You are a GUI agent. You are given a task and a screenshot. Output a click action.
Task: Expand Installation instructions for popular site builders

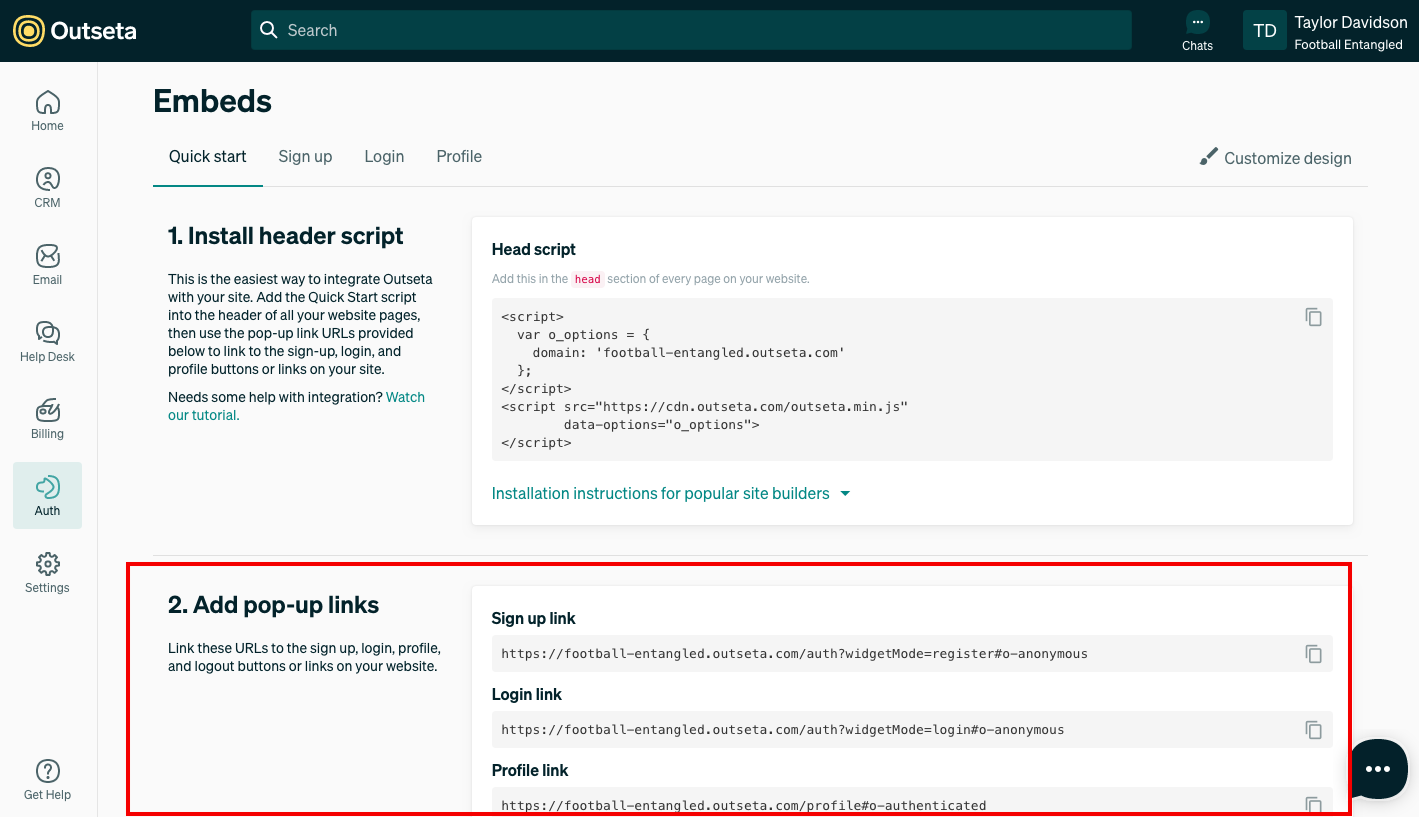point(671,493)
